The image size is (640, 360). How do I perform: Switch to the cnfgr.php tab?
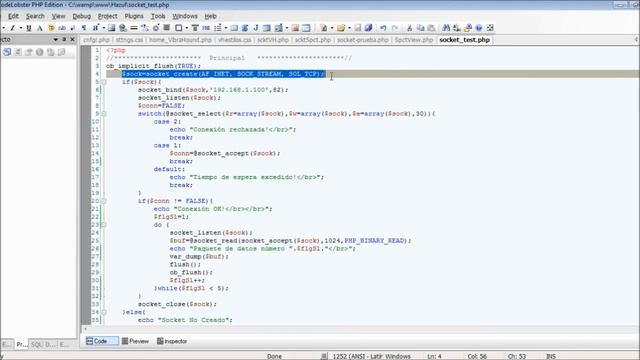tap(96, 40)
